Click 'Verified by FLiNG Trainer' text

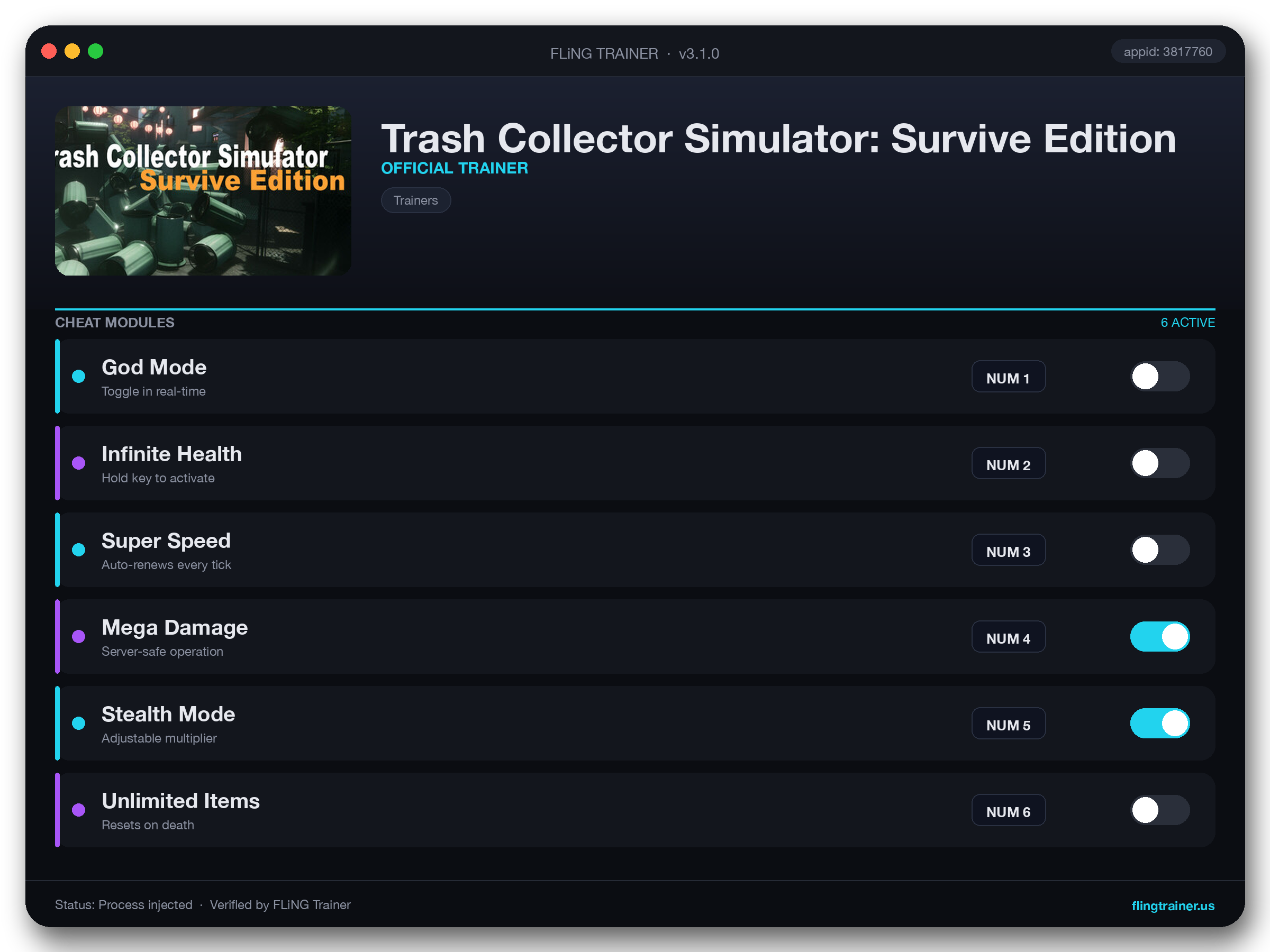coord(280,905)
